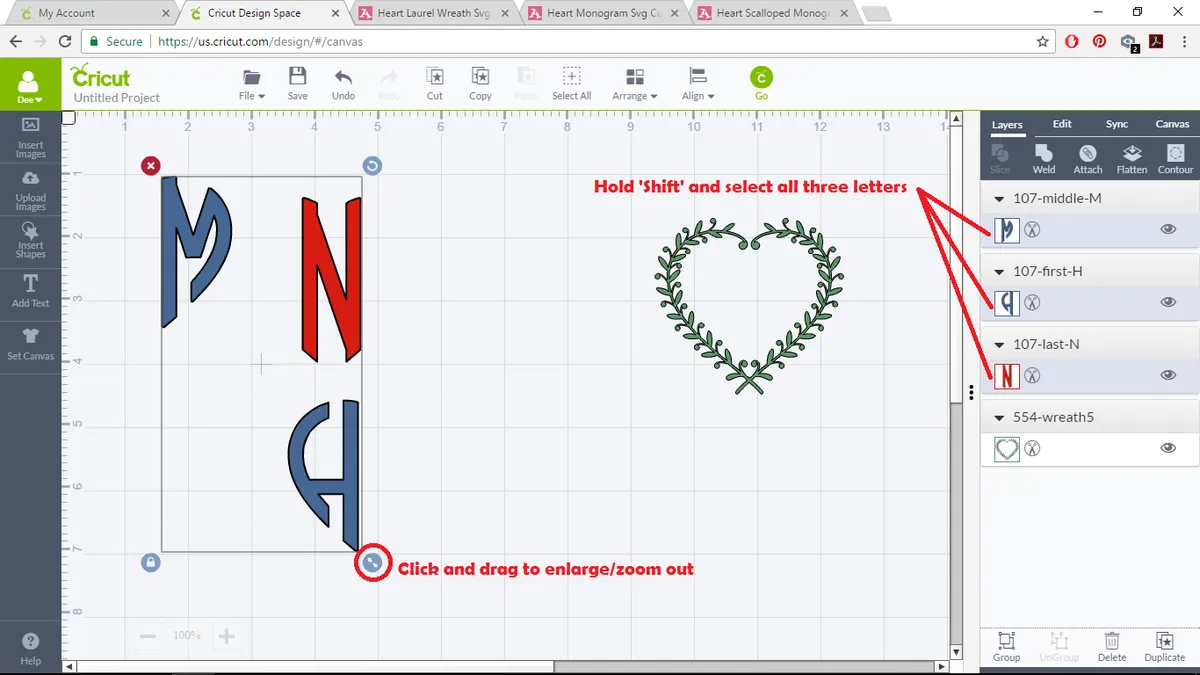
Task: Switch to the Canvas tab
Action: (x=1172, y=124)
